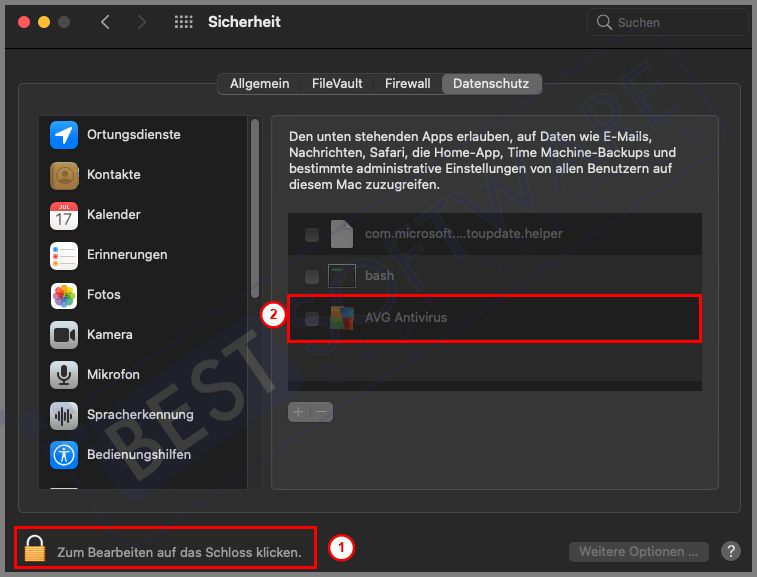Click the padlock icon to unlock settings
The height and width of the screenshot is (577, 757).
[x=35, y=549]
